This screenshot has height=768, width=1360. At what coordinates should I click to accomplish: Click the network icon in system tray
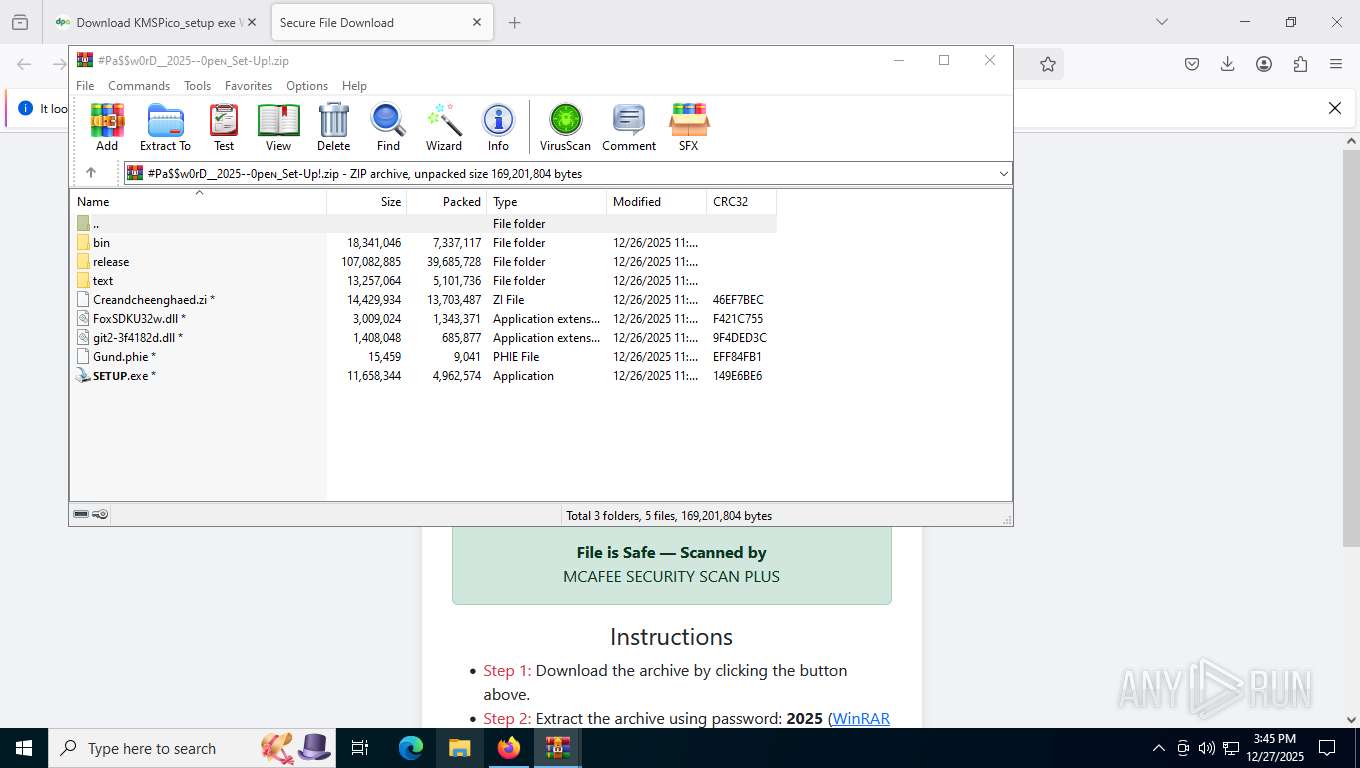pyautogui.click(x=1229, y=748)
